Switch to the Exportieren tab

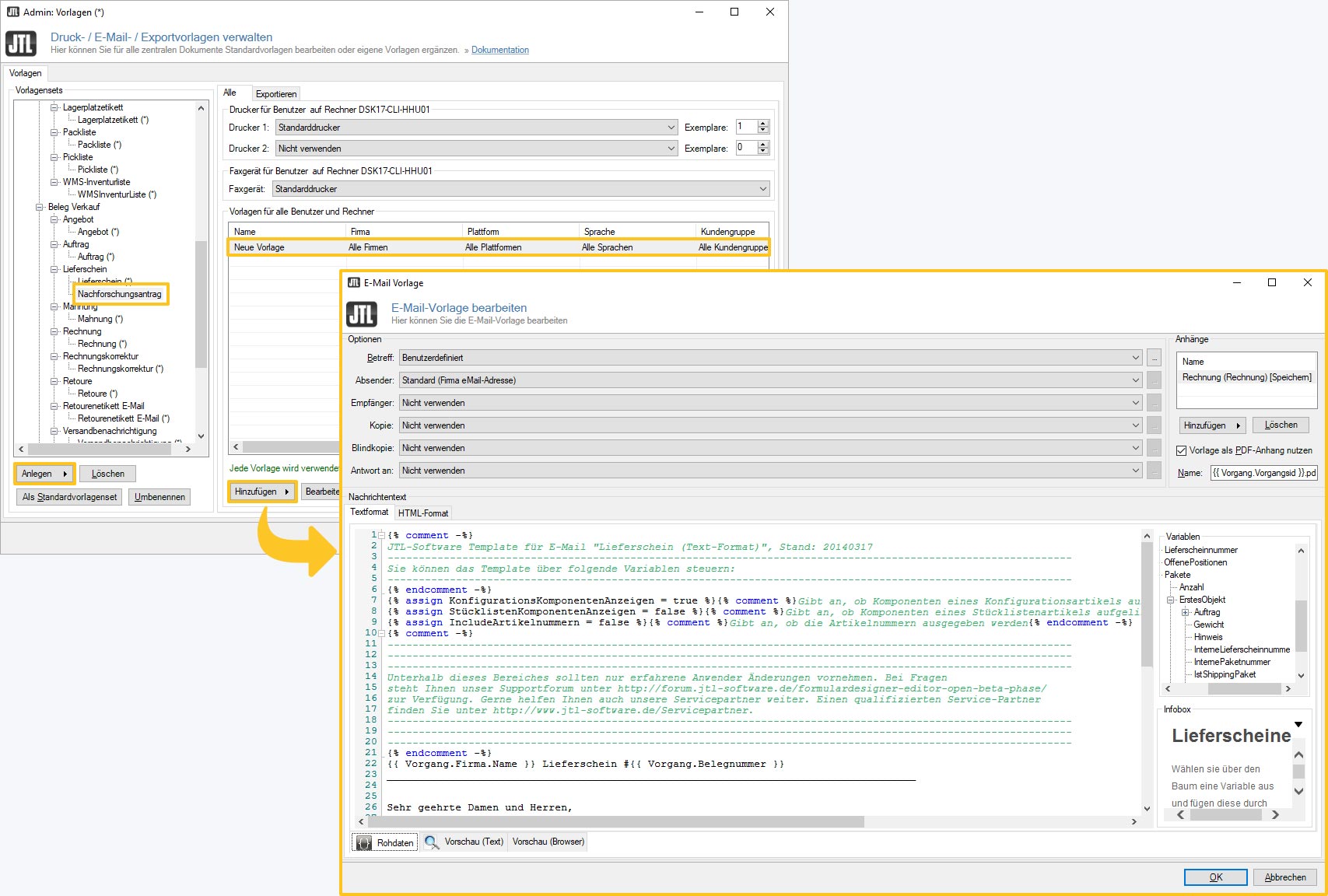pyautogui.click(x=276, y=94)
